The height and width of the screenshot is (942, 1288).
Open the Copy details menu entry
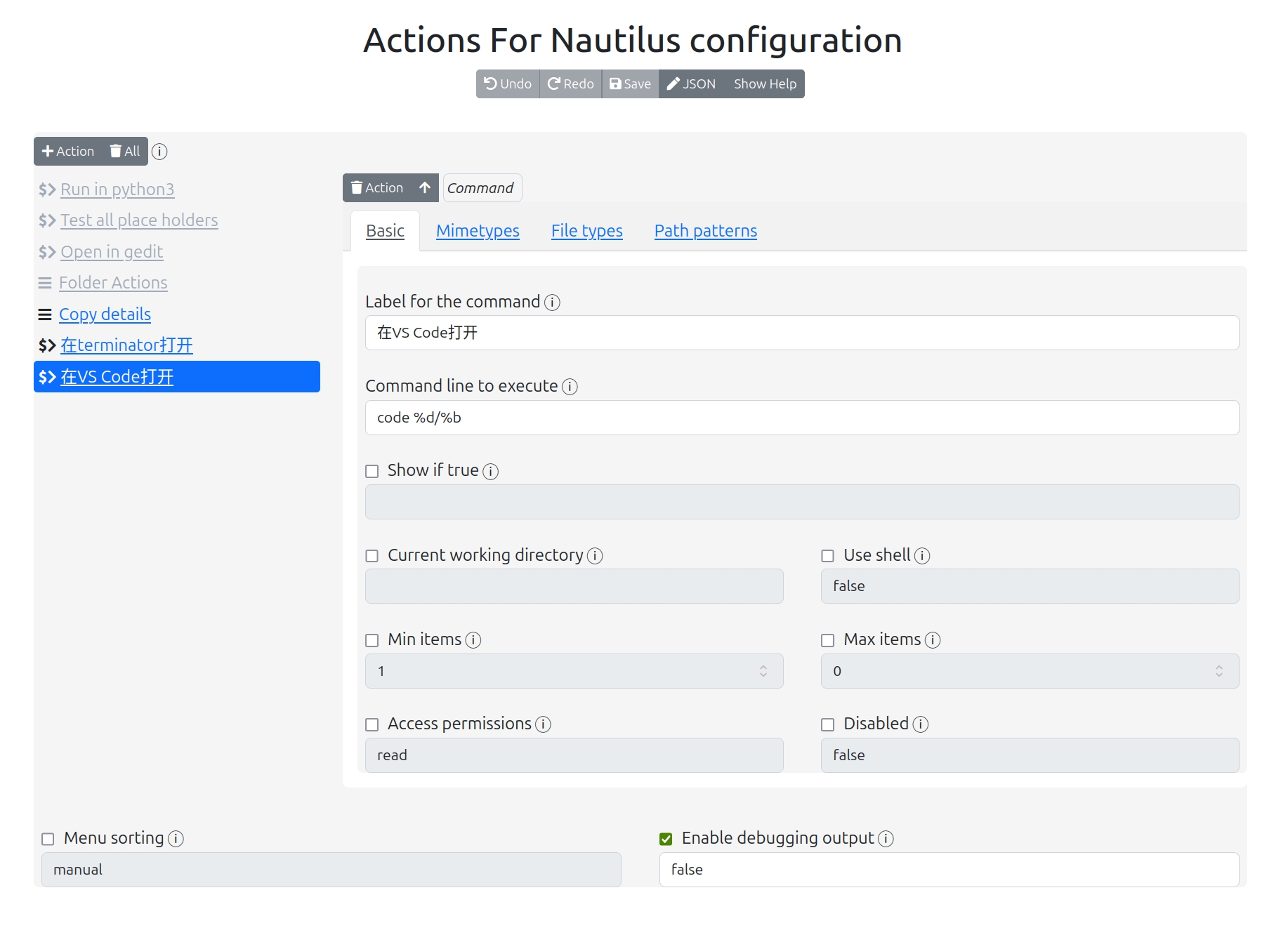(x=105, y=314)
